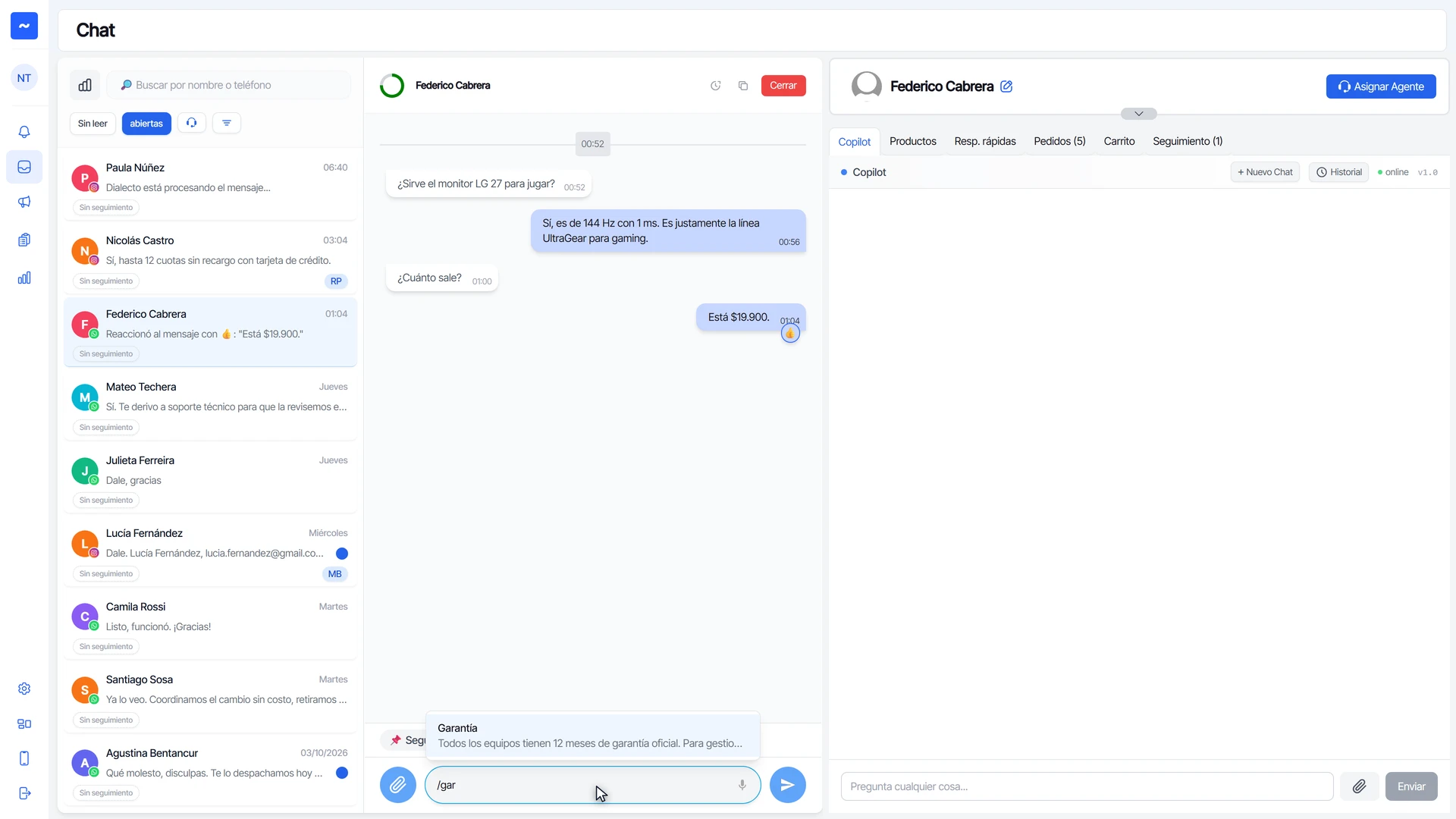Open the conversation filter options
The image size is (1456, 819).
[227, 123]
